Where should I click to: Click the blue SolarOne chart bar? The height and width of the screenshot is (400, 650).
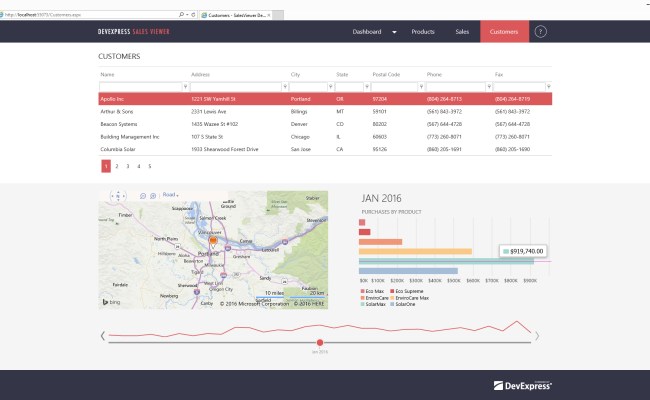(x=408, y=271)
